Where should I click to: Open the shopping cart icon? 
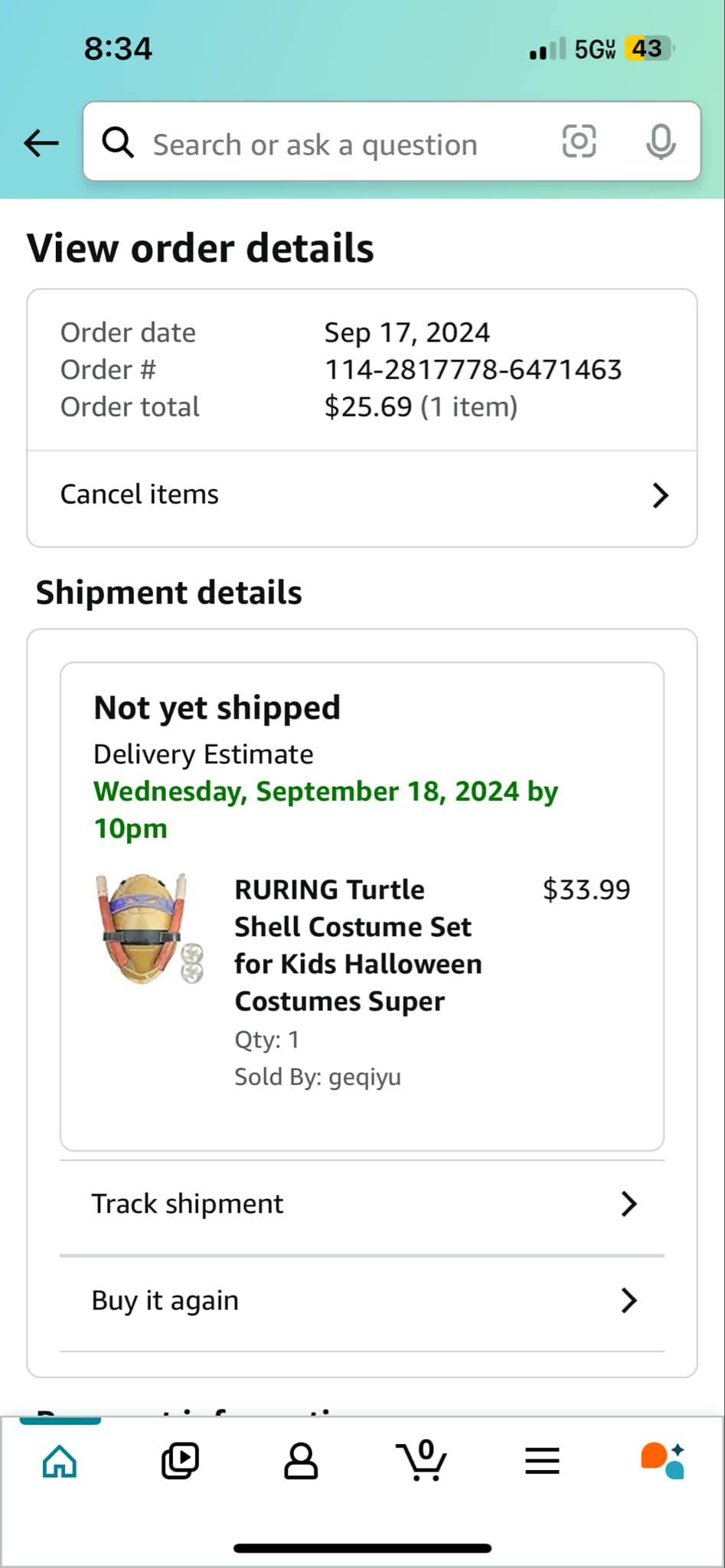[421, 1461]
